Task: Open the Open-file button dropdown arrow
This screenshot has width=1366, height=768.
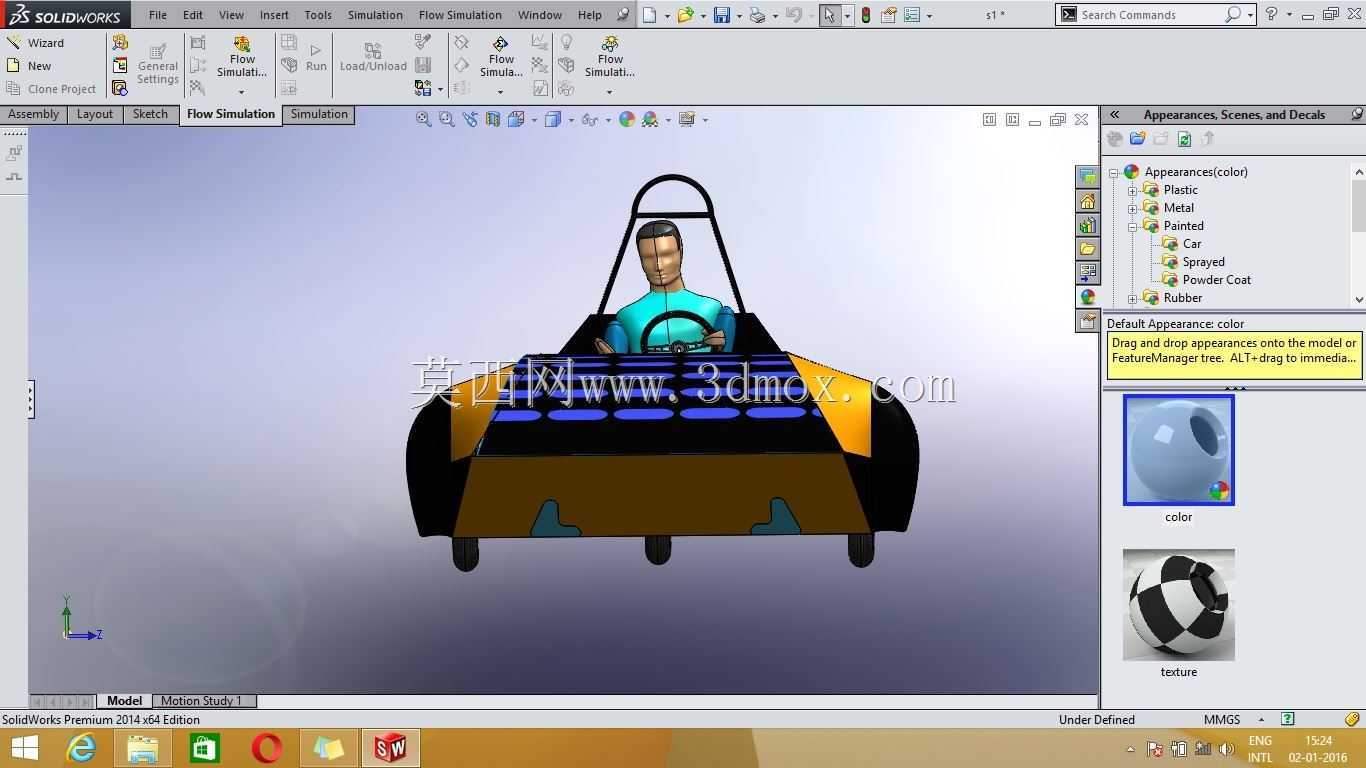Action: [x=703, y=16]
